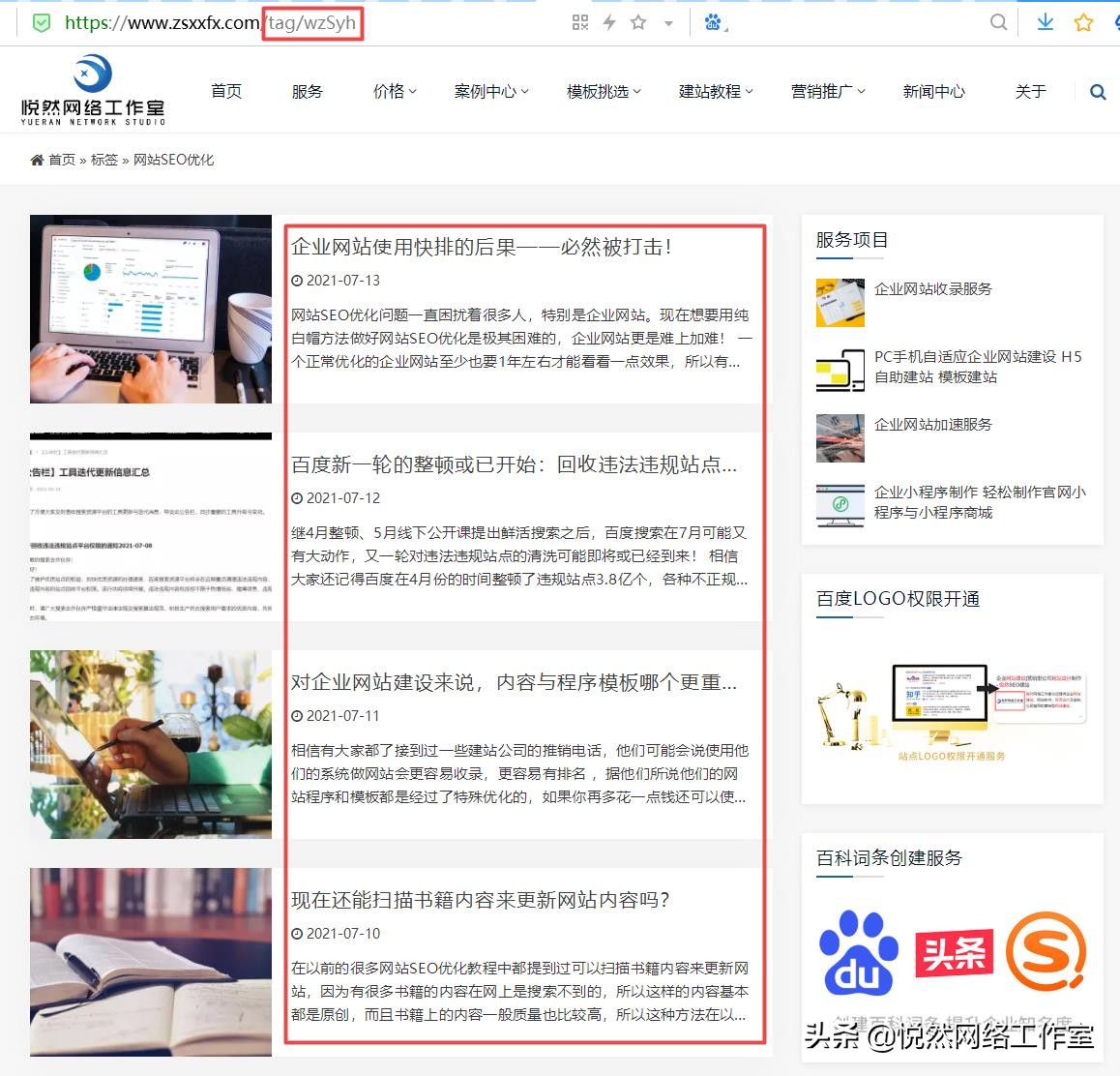Click the lightning bolt speed icon
This screenshot has width=1120, height=1076.
[609, 22]
